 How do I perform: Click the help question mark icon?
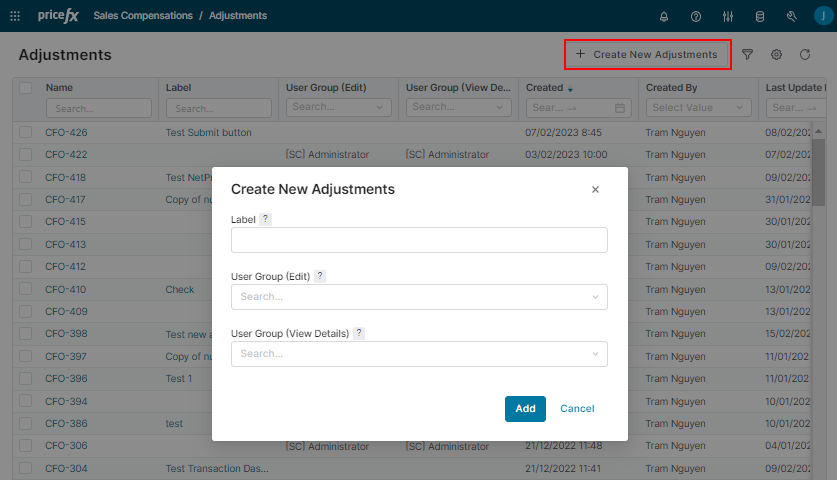pos(696,16)
